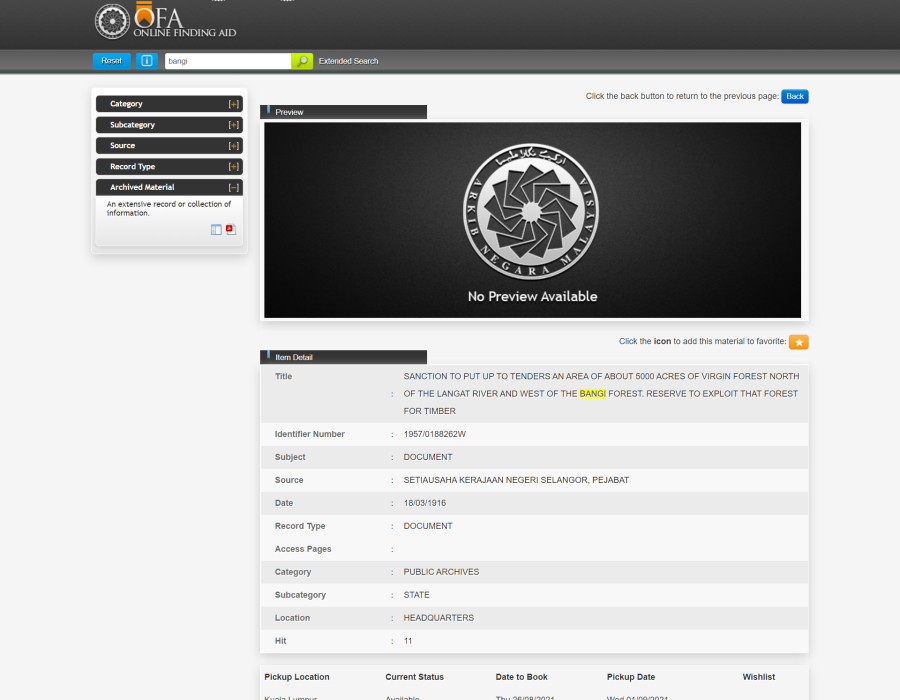The image size is (900, 700).
Task: Click the blue Reset button
Action: [x=112, y=61]
